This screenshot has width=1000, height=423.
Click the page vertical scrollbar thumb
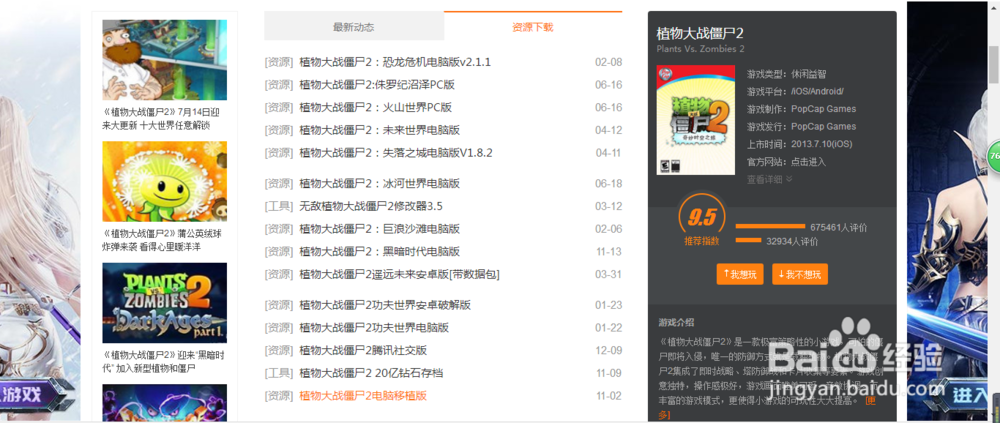coord(994,65)
